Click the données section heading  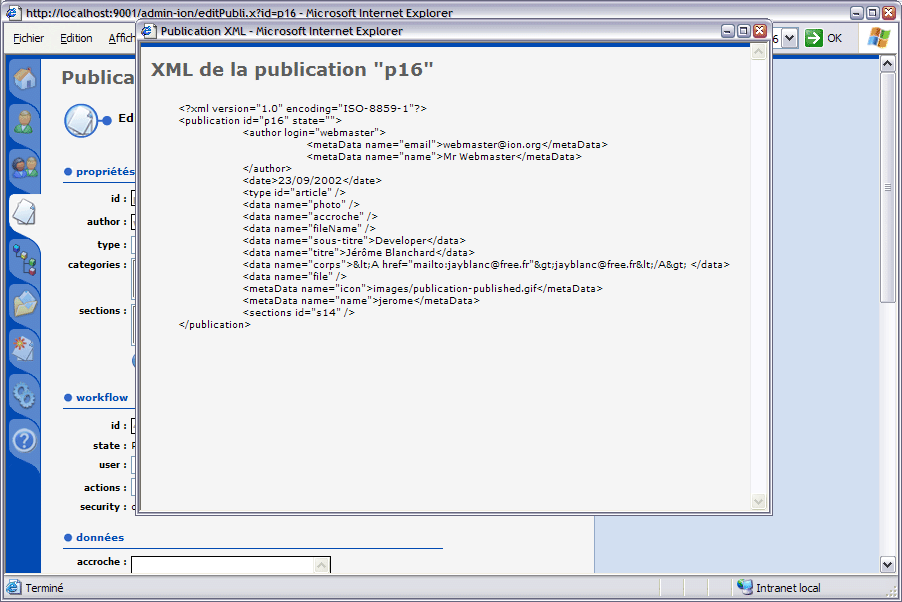[101, 537]
